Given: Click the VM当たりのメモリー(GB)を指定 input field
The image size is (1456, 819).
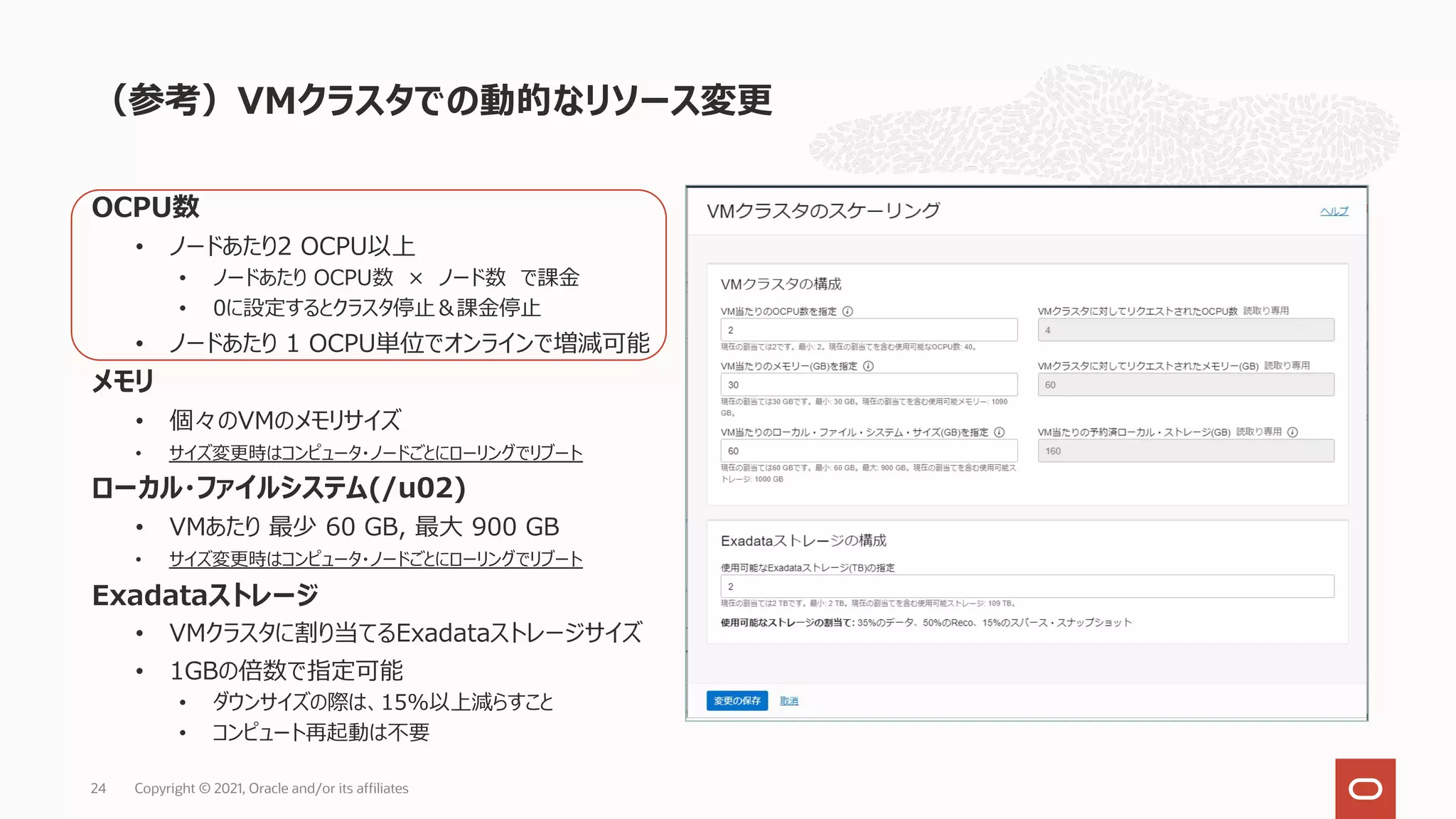Looking at the screenshot, I should tap(869, 385).
